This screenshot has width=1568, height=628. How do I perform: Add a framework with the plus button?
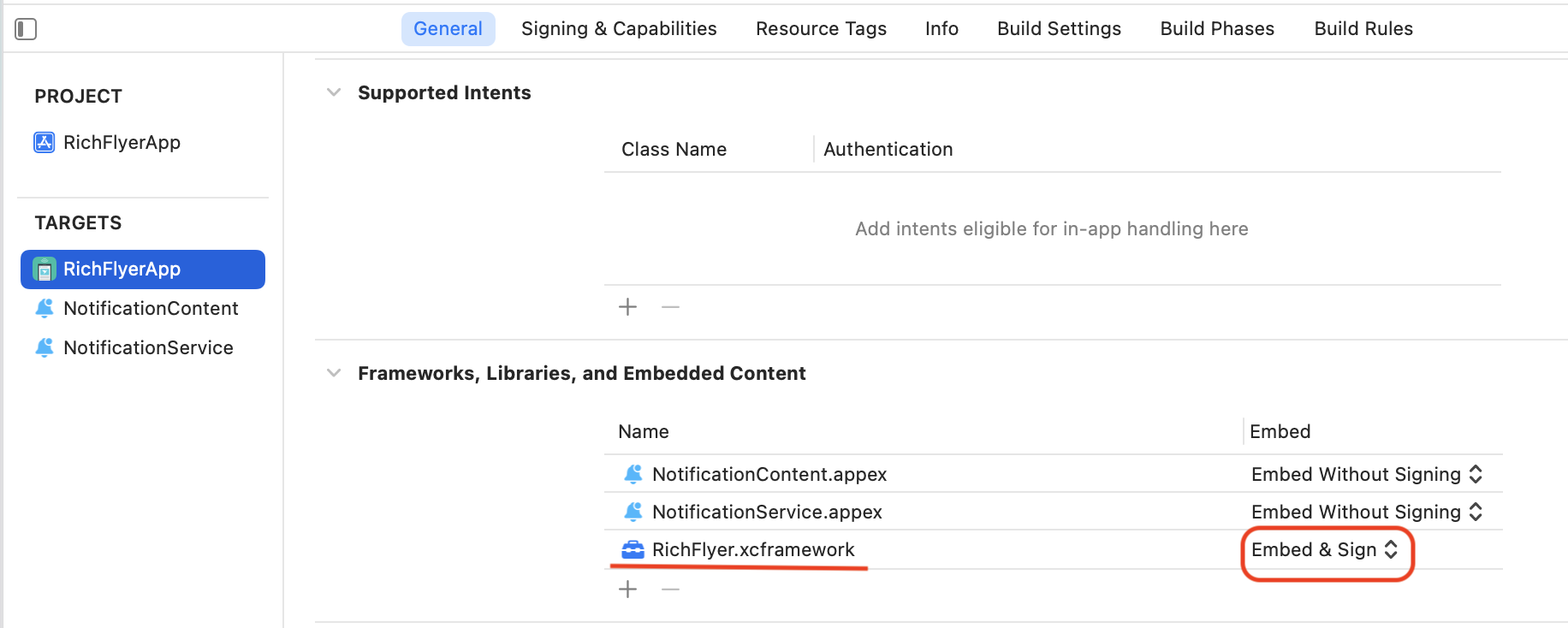(x=628, y=589)
